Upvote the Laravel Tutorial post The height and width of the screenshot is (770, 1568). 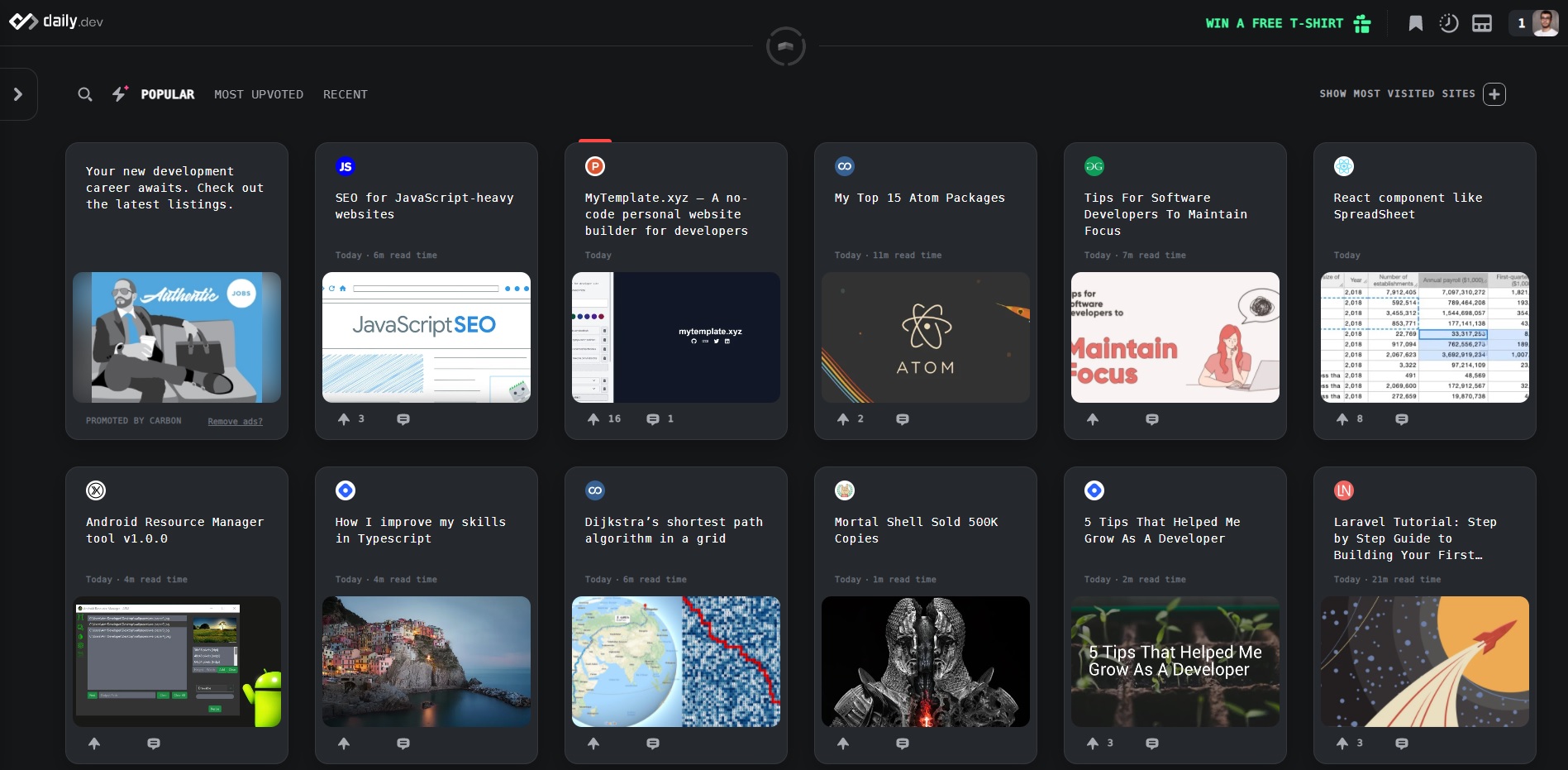1342,744
